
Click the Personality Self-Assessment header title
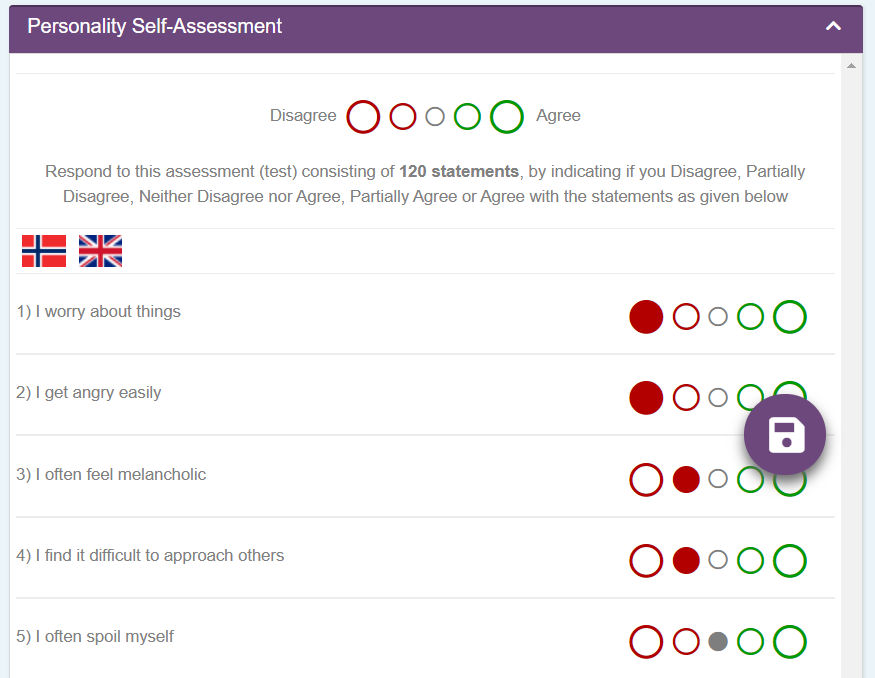[x=155, y=26]
